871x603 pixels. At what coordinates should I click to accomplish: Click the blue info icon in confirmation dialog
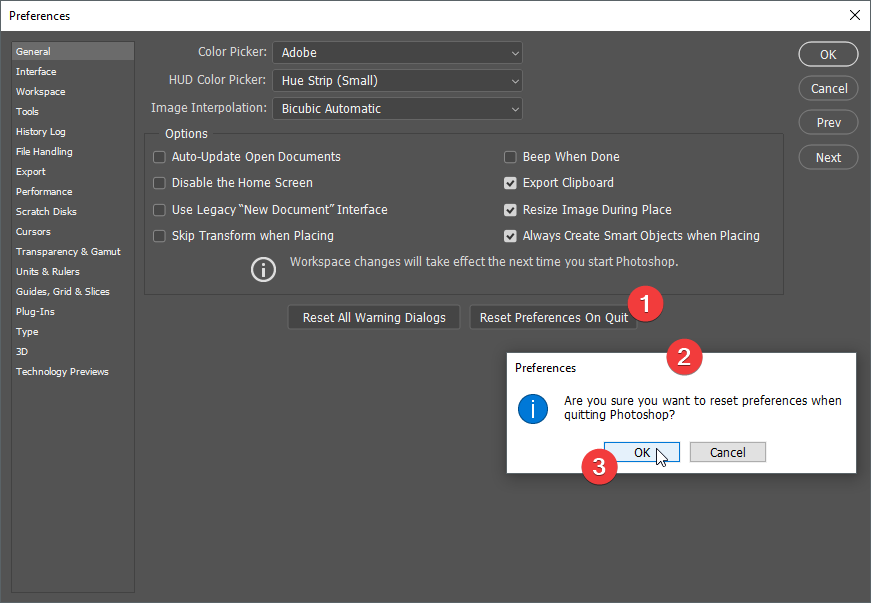pyautogui.click(x=533, y=409)
